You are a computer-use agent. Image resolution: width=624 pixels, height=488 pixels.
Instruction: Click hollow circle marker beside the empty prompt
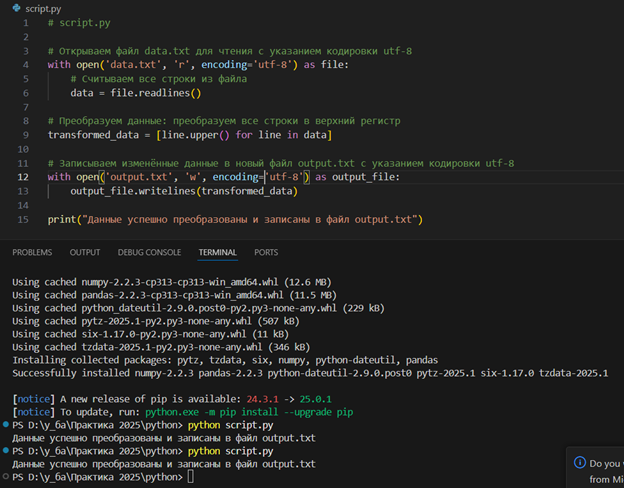click(6, 477)
